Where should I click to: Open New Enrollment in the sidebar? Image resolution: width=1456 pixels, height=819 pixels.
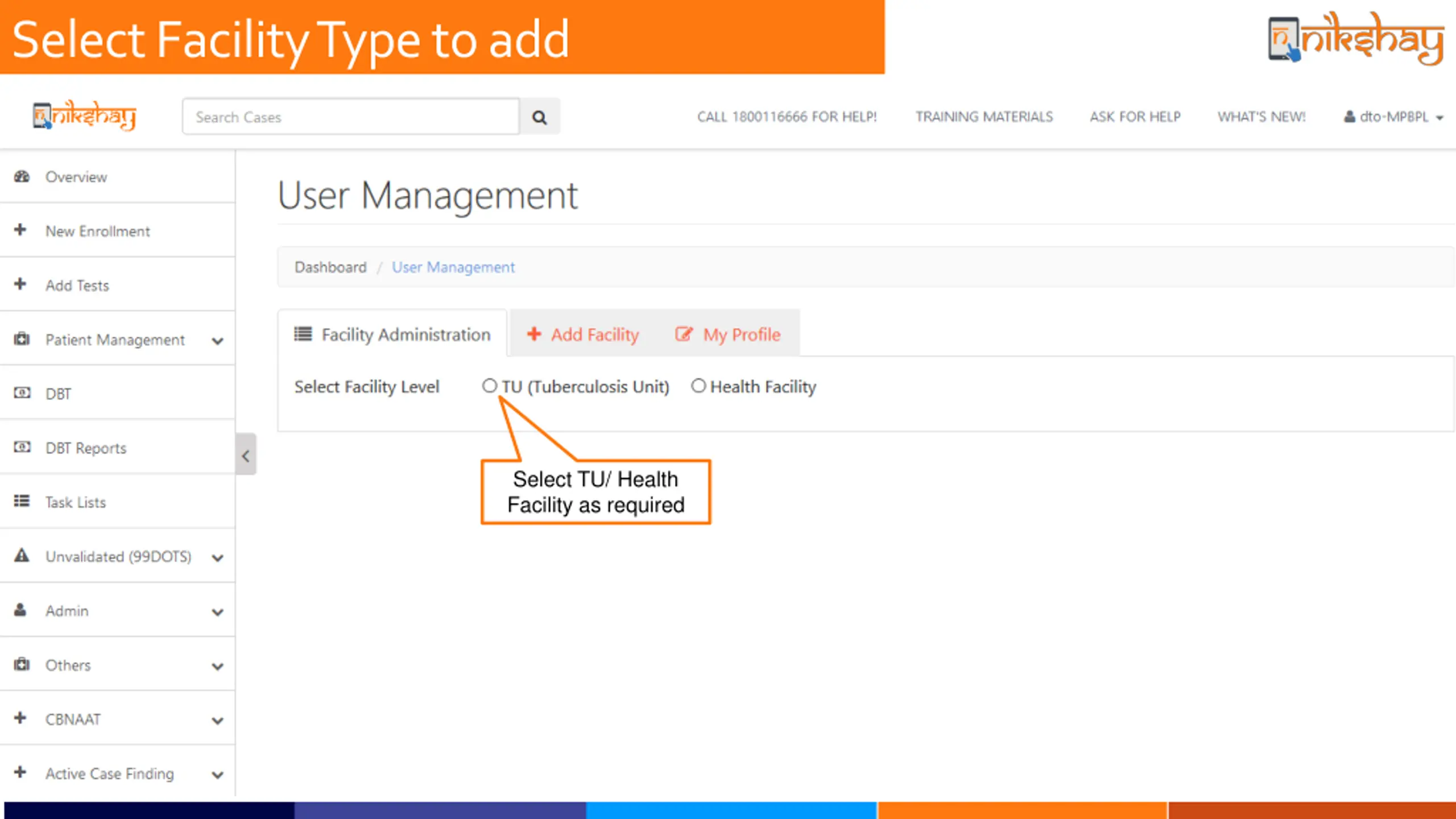coord(117,230)
